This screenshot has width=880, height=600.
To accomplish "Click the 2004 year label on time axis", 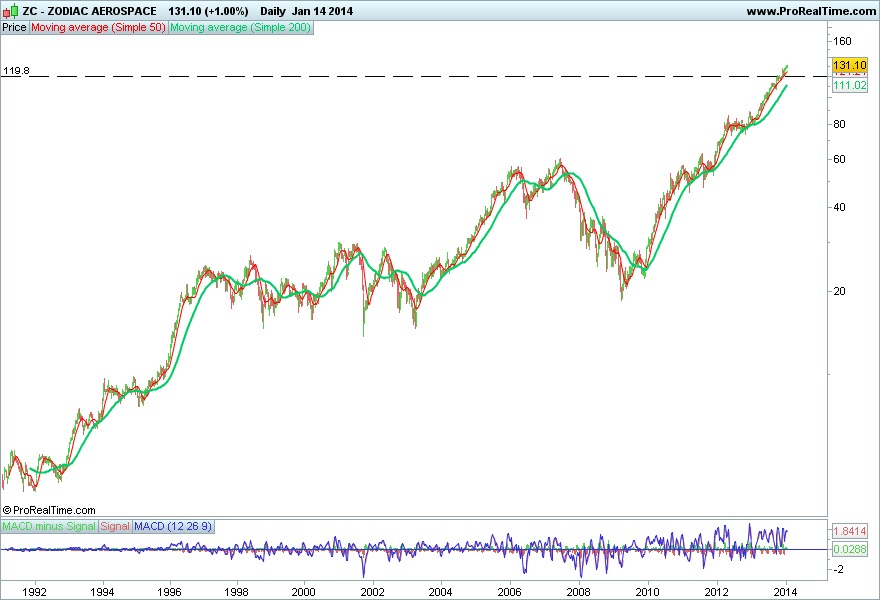I will 441,592.
